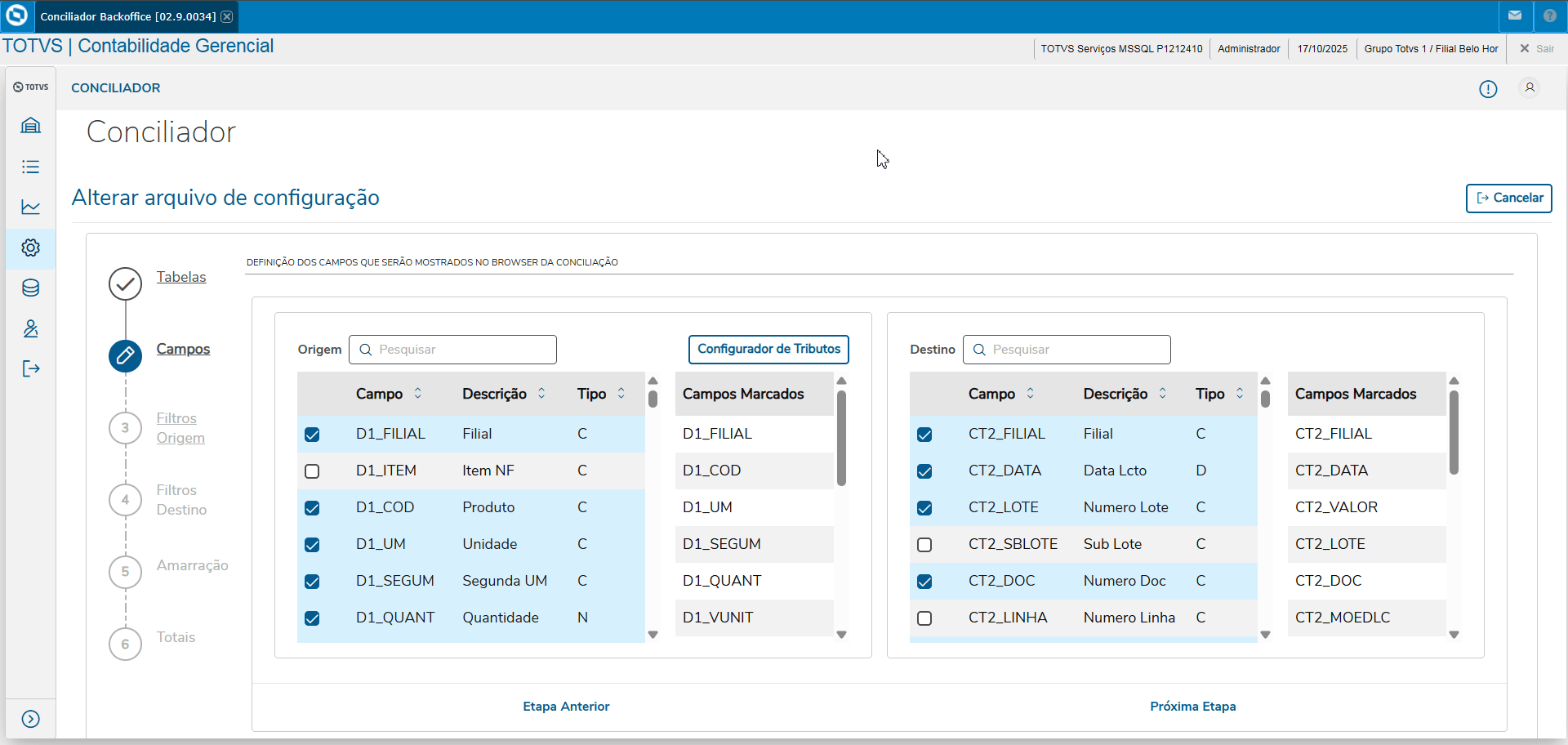Go to the Campos step
1568x745 pixels.
pos(183,349)
